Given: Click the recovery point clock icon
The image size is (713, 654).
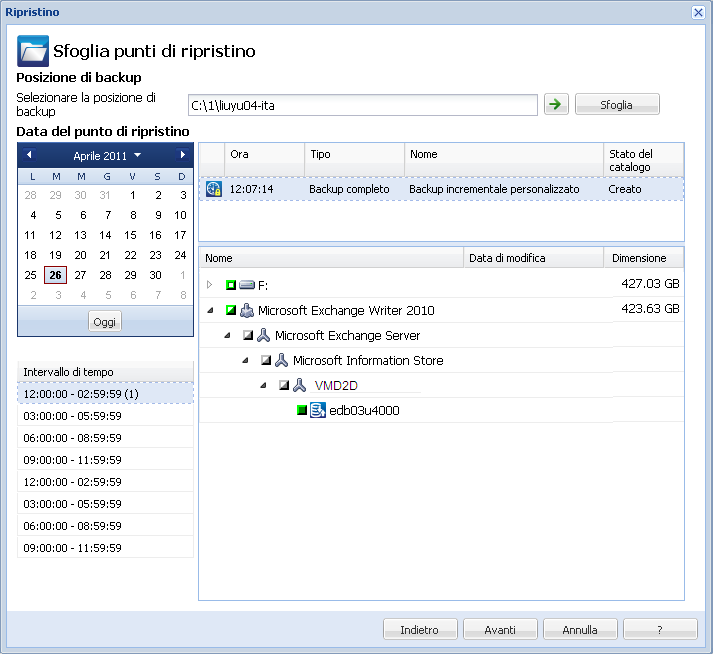Looking at the screenshot, I should pyautogui.click(x=213, y=188).
